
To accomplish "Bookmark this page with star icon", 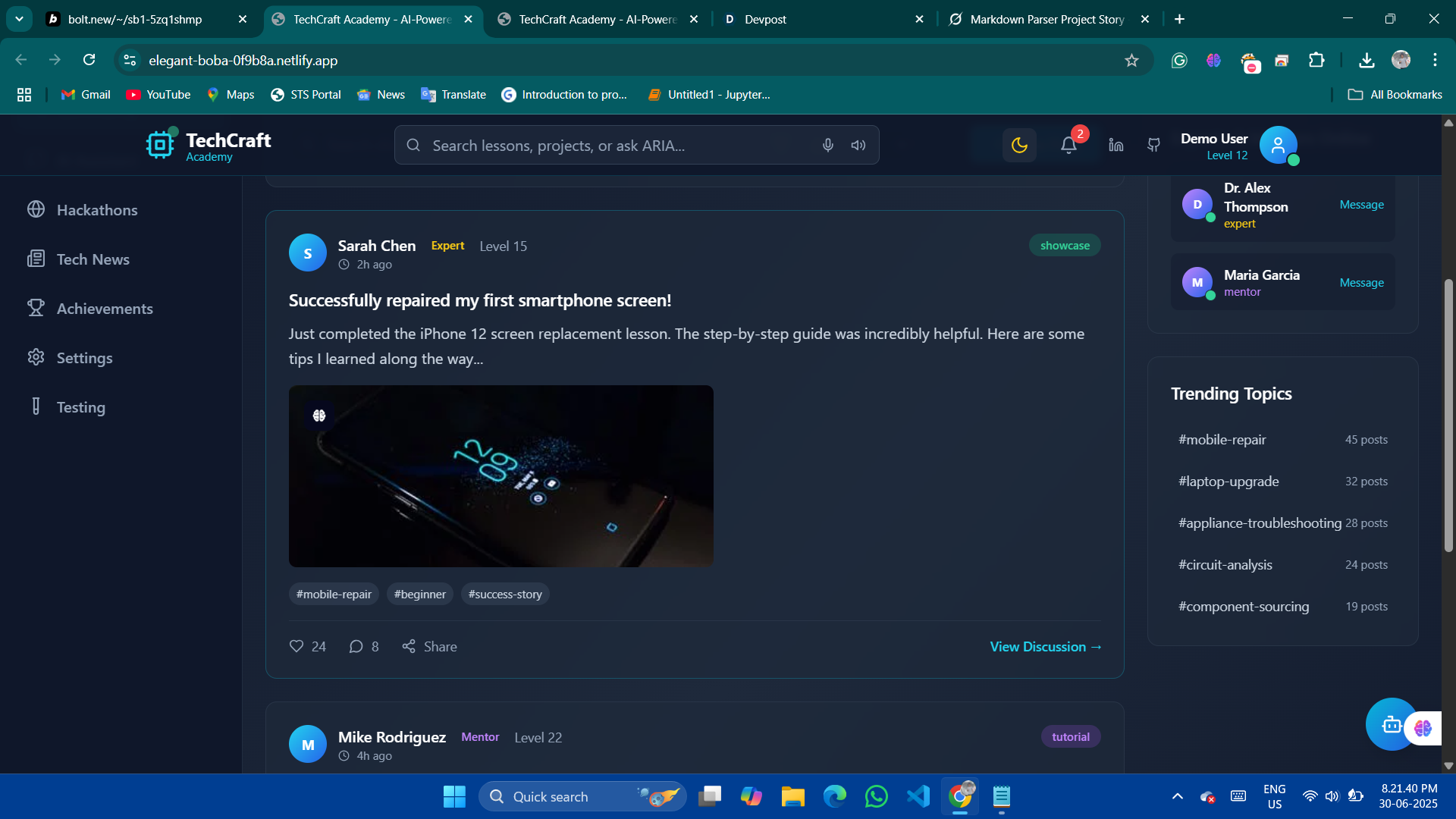I will [x=1131, y=60].
